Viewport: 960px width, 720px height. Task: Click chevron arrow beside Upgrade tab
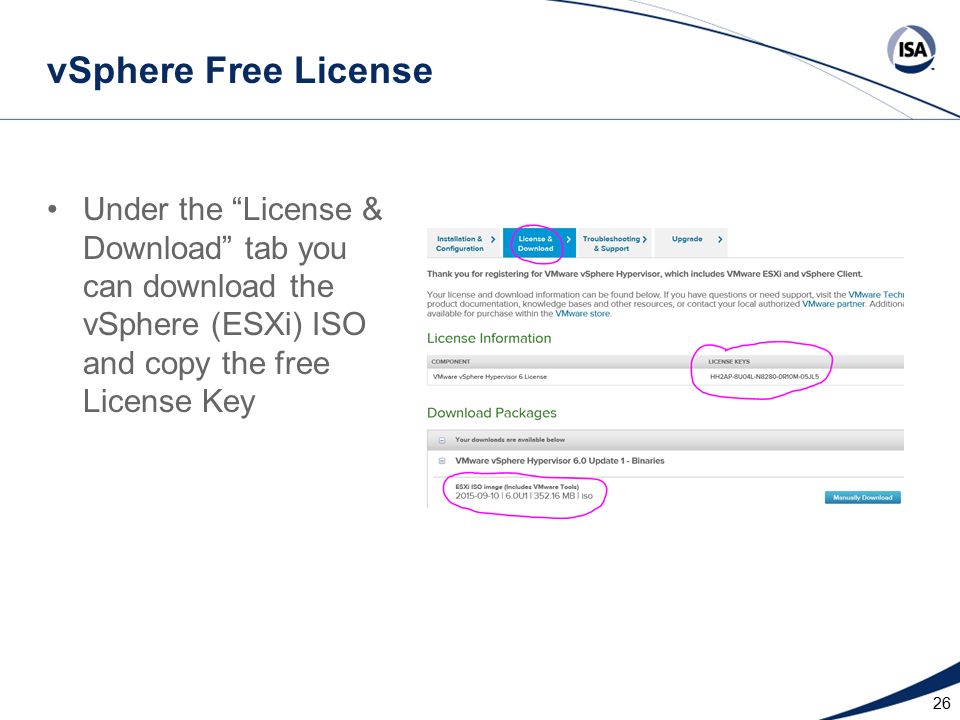tap(720, 239)
